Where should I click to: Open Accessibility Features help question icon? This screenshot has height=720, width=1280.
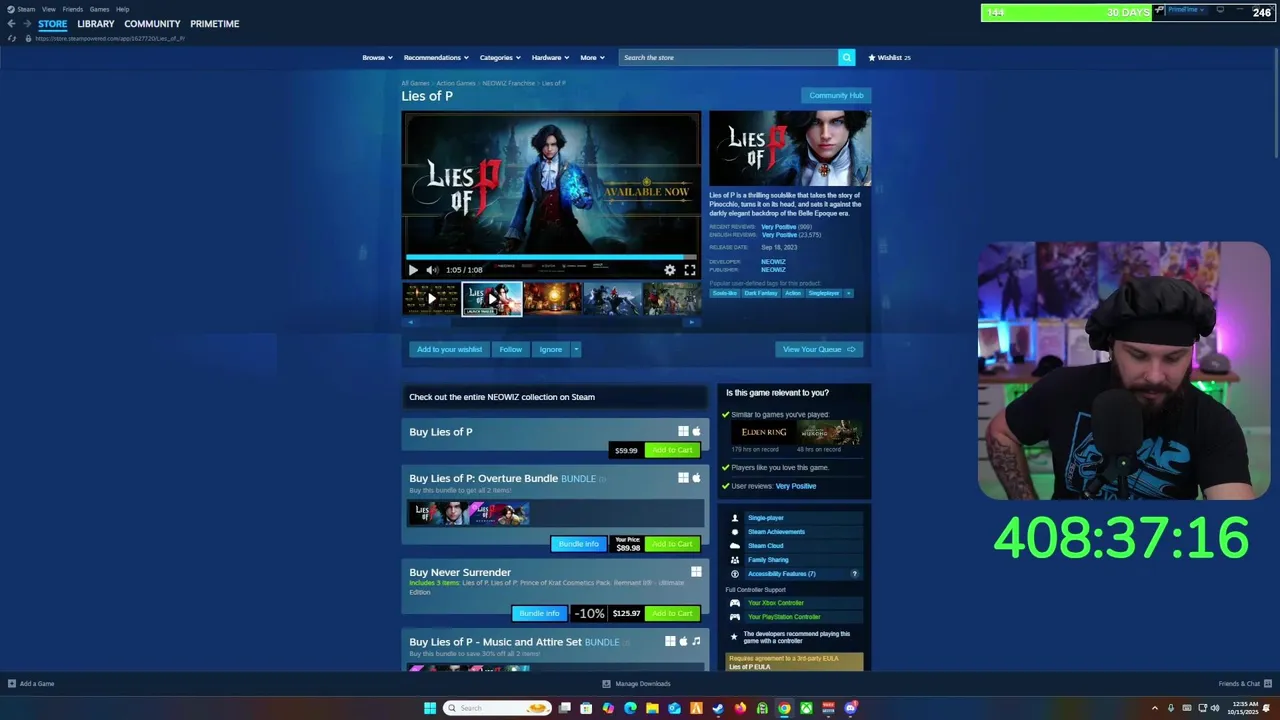coord(854,574)
